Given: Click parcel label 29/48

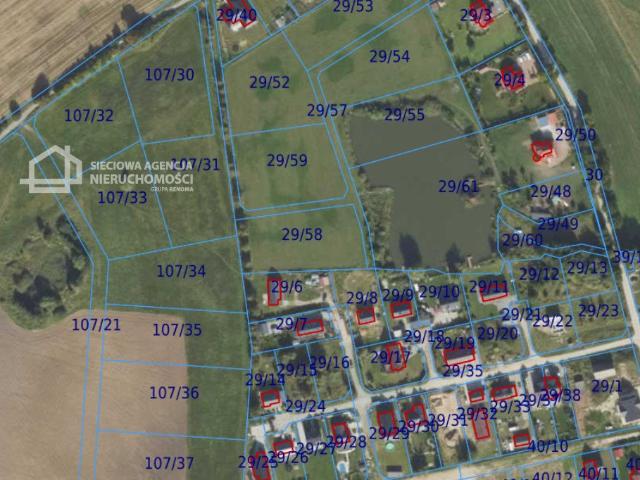Looking at the screenshot, I should (551, 191).
